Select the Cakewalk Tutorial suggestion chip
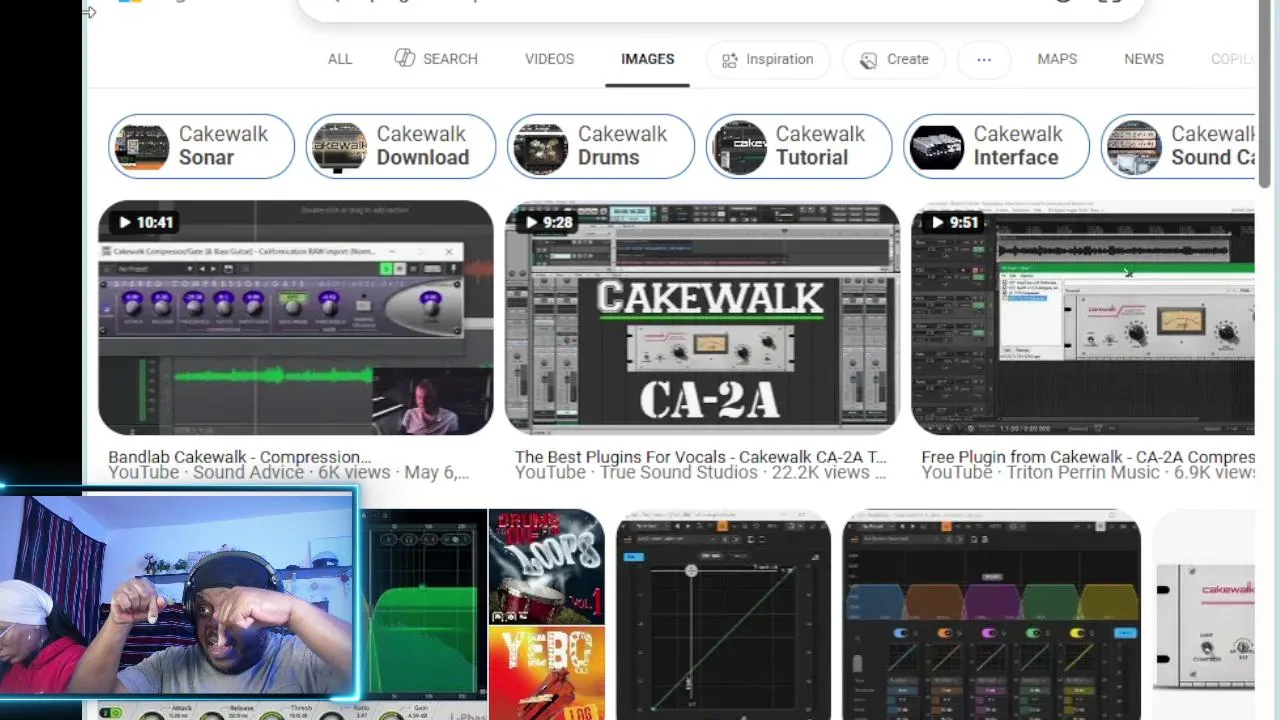The image size is (1280, 720). 798,146
